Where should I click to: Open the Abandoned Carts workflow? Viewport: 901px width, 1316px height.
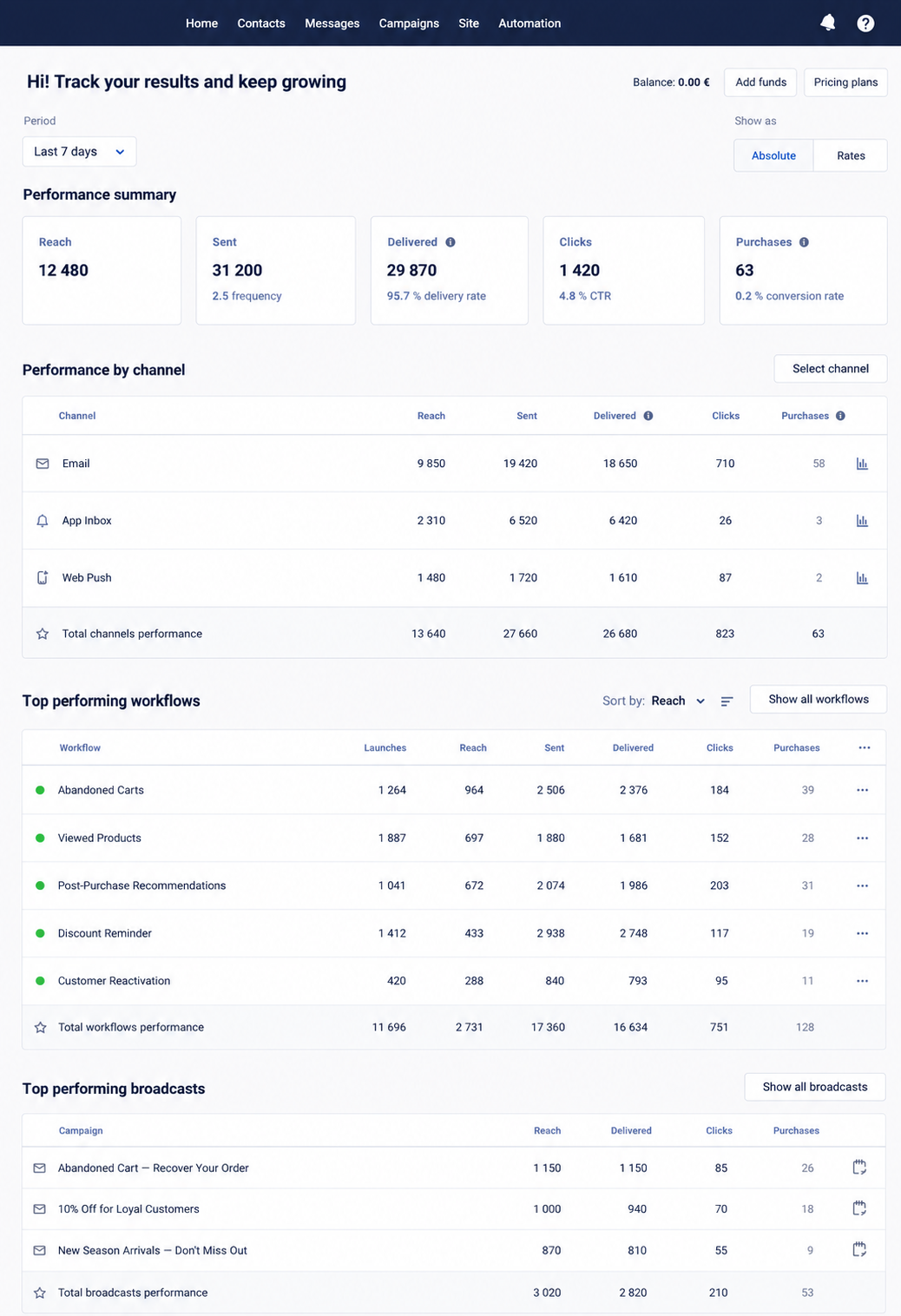tap(101, 790)
